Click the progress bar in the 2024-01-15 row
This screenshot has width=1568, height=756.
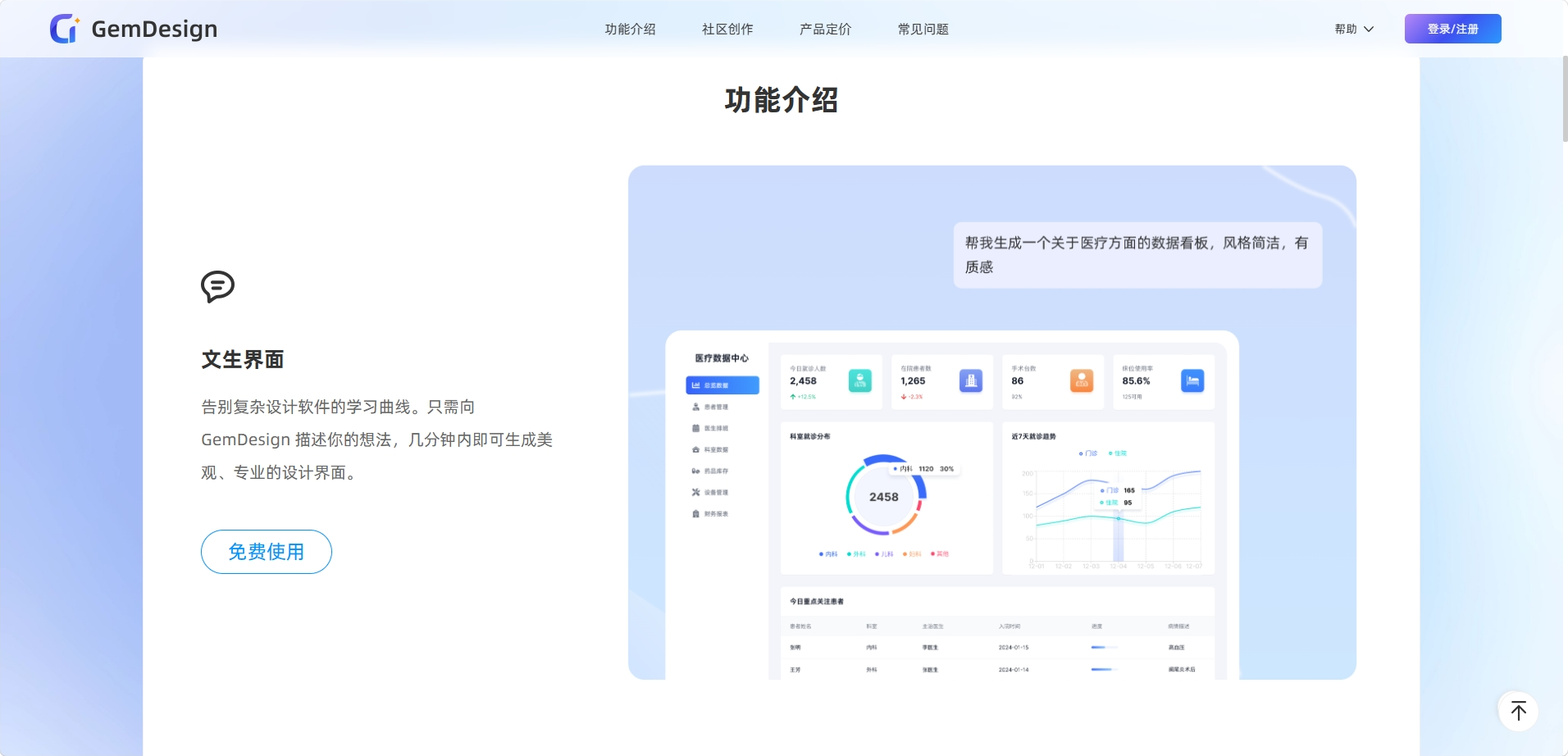[x=1104, y=648]
